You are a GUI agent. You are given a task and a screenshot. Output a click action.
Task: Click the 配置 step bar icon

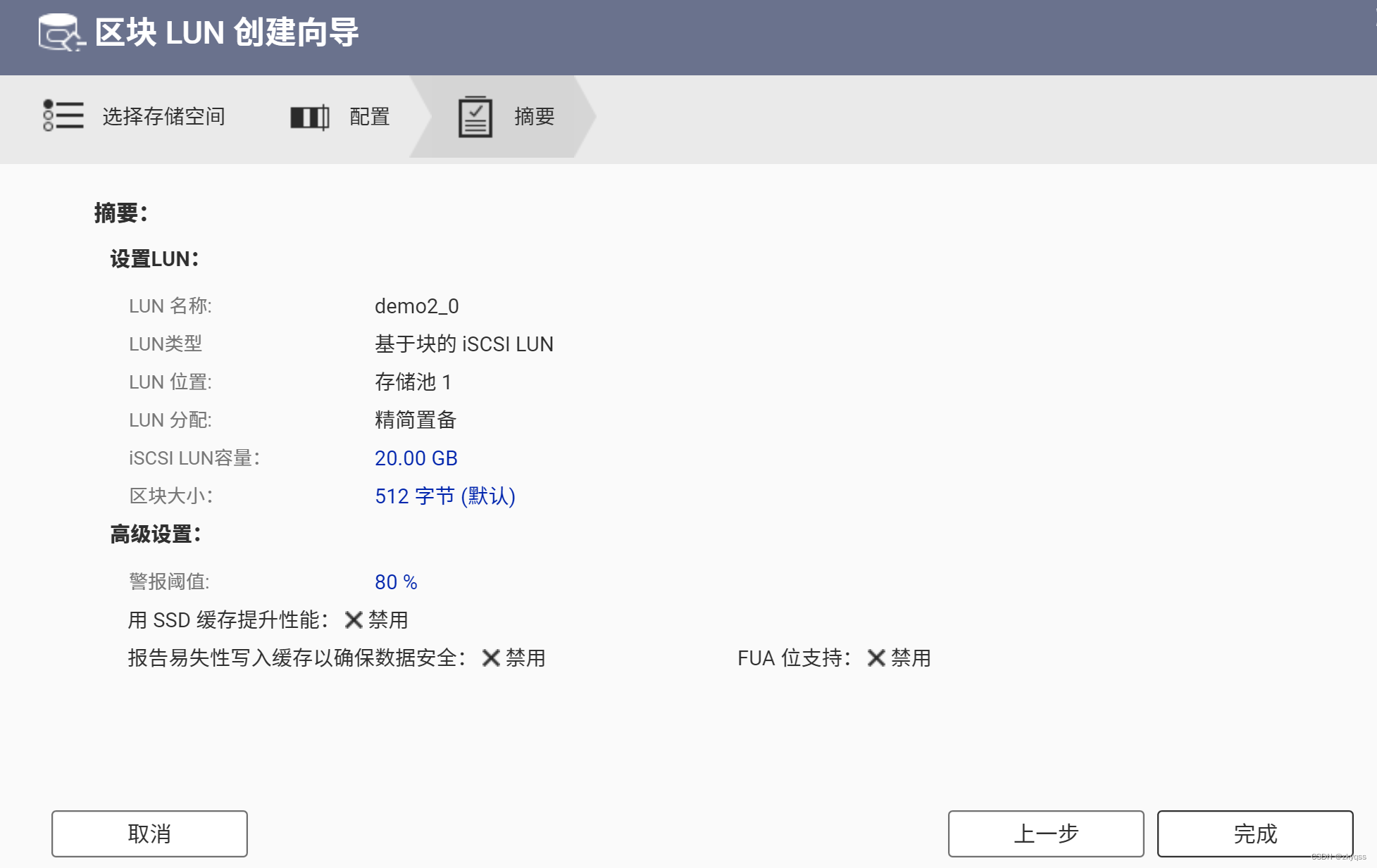point(310,117)
